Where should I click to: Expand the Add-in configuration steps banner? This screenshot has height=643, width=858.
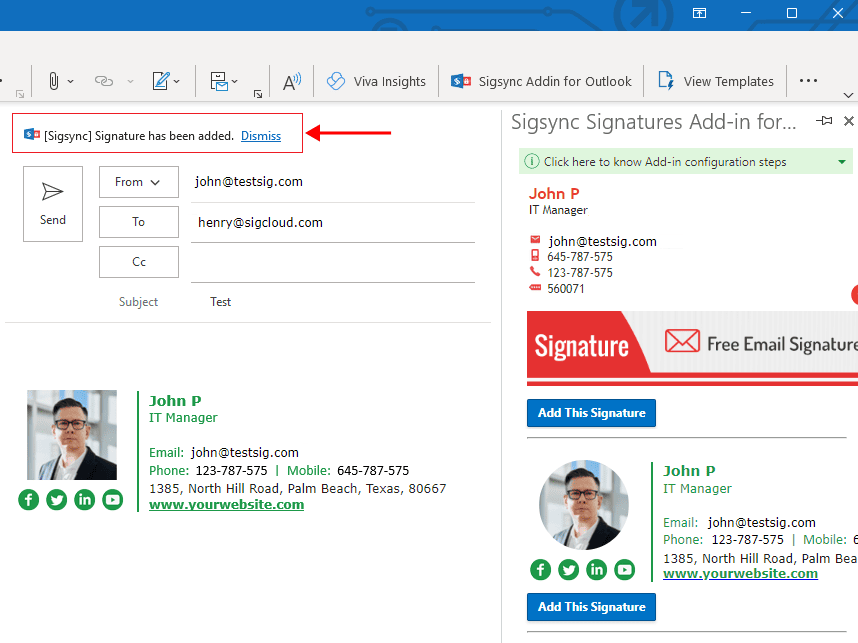842,162
